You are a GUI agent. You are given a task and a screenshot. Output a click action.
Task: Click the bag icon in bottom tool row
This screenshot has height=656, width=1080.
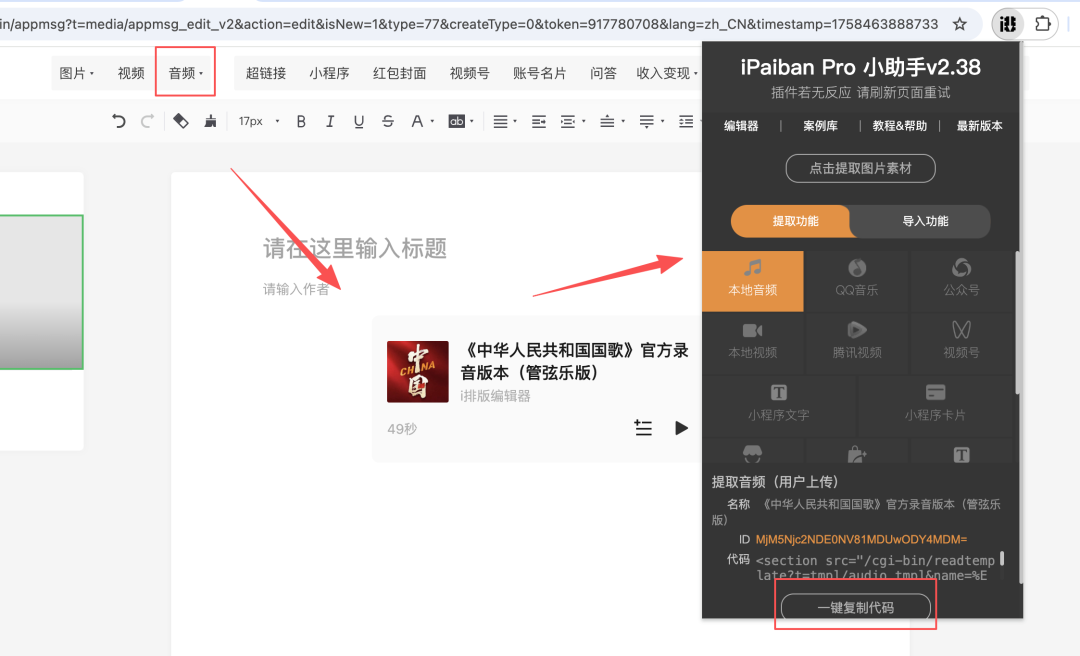856,455
